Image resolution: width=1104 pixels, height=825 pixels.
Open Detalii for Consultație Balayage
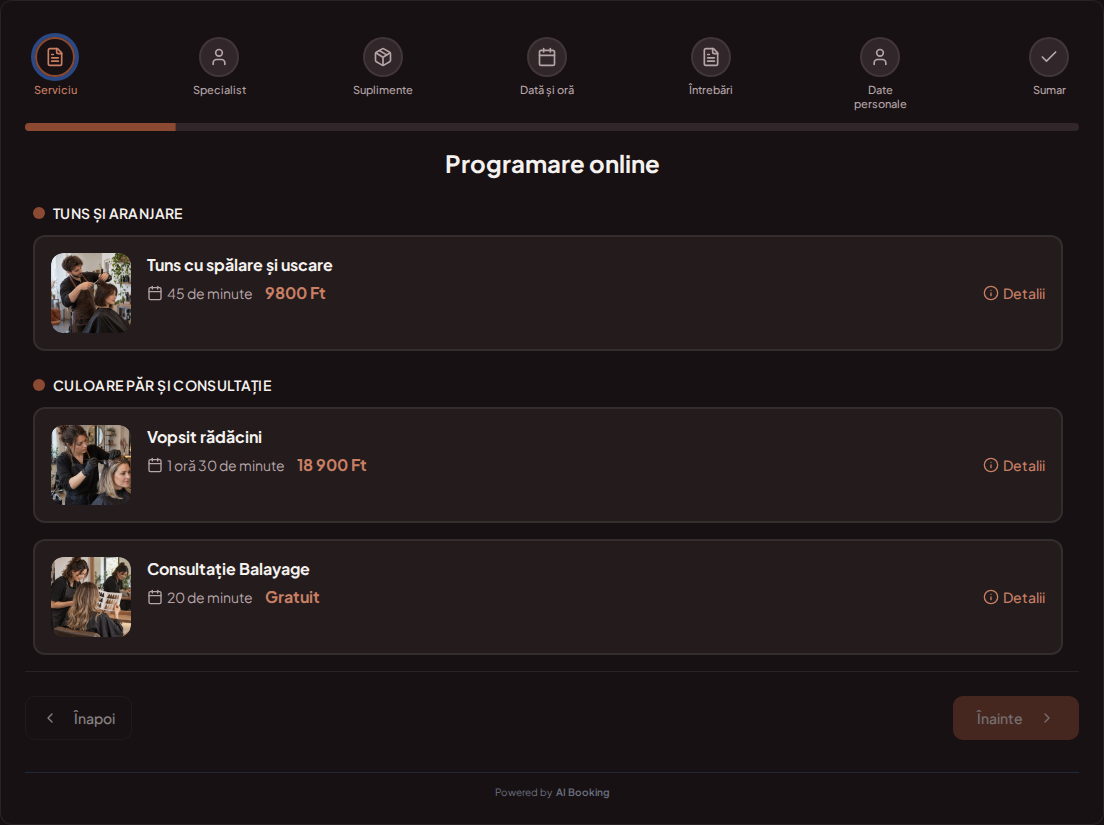point(1015,598)
